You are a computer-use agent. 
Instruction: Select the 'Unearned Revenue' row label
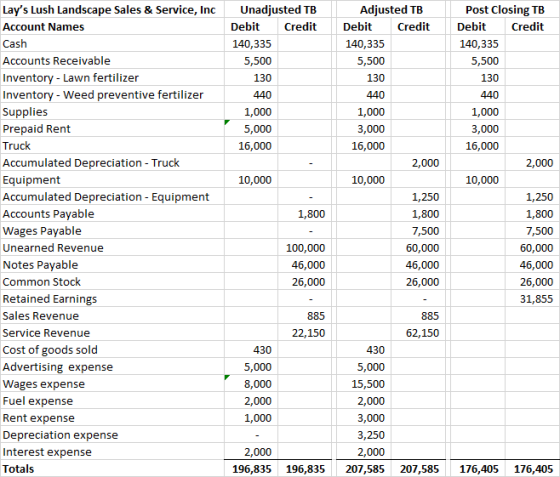point(112,248)
